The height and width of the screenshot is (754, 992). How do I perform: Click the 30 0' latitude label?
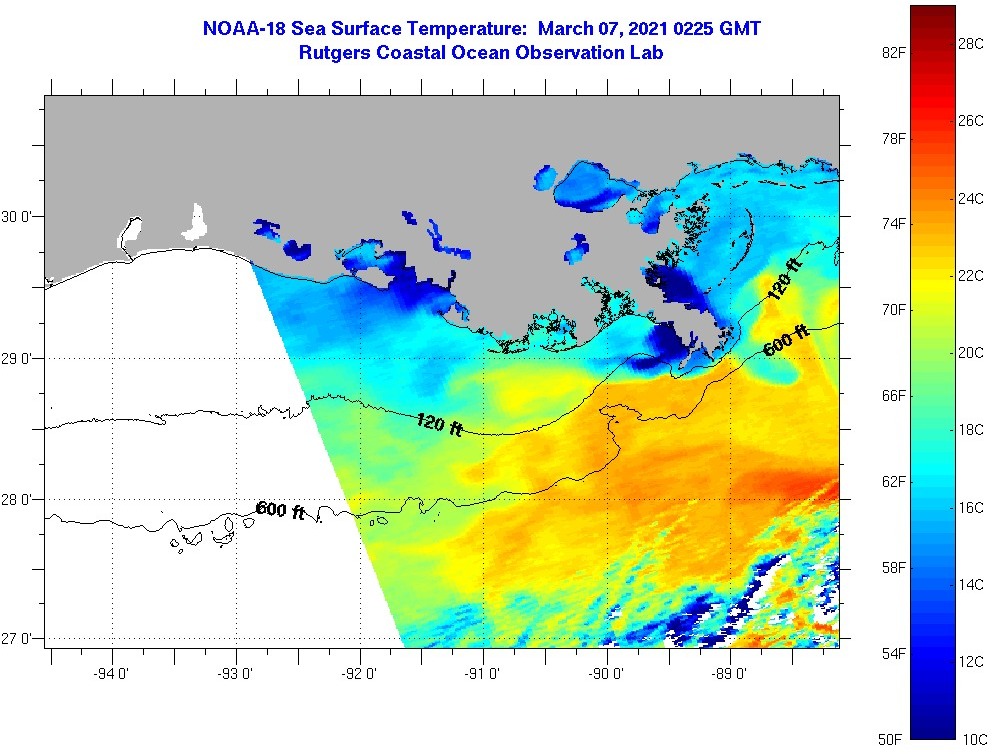pos(15,217)
